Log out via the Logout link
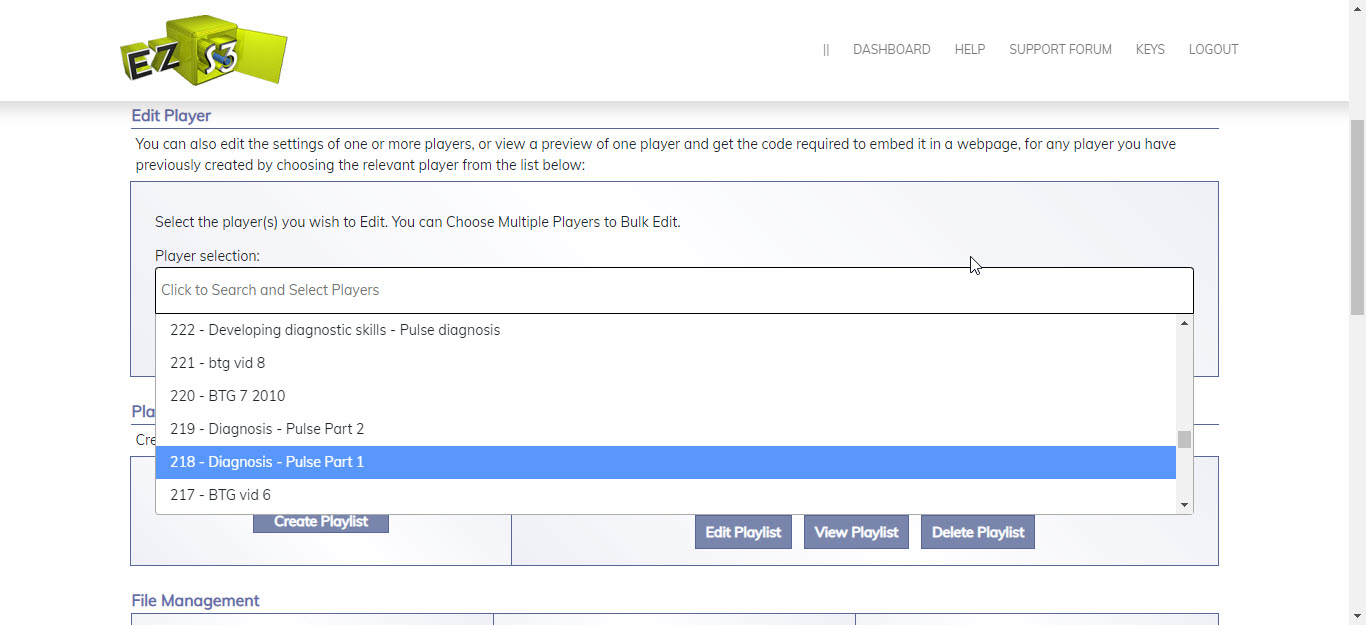Viewport: 1366px width, 625px height. 1213,49
